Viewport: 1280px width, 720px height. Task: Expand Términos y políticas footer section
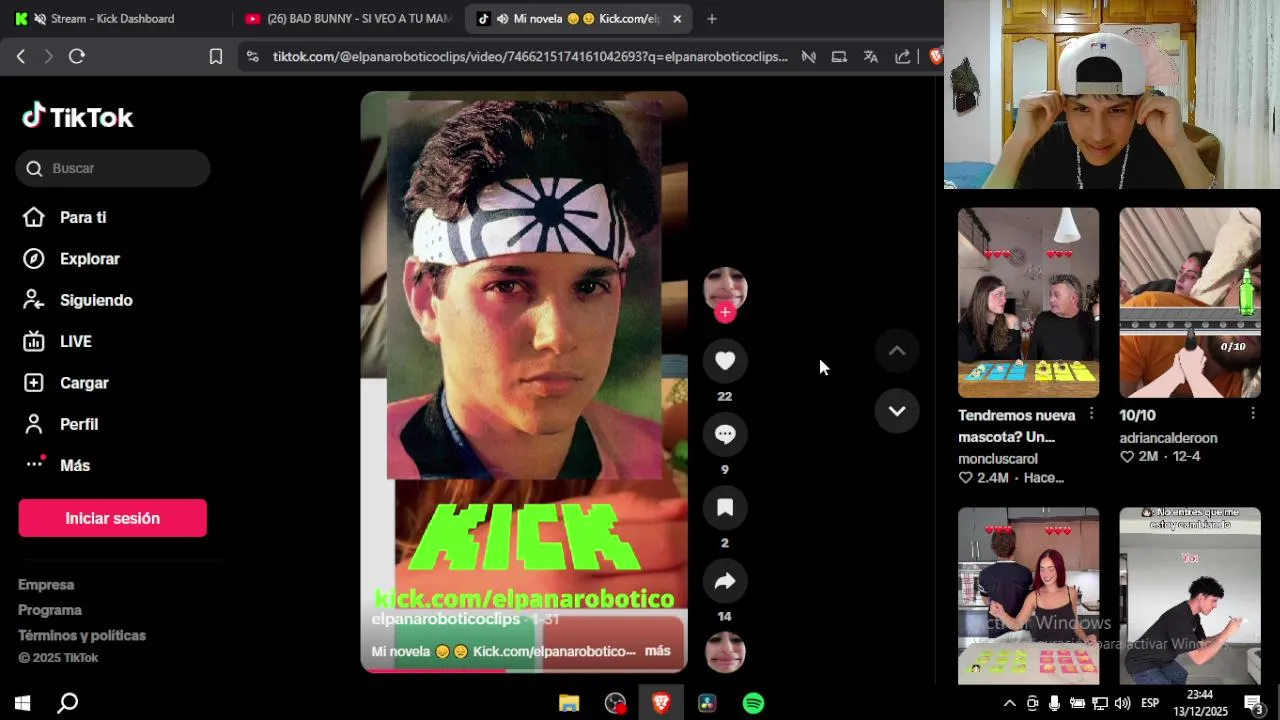click(82, 635)
